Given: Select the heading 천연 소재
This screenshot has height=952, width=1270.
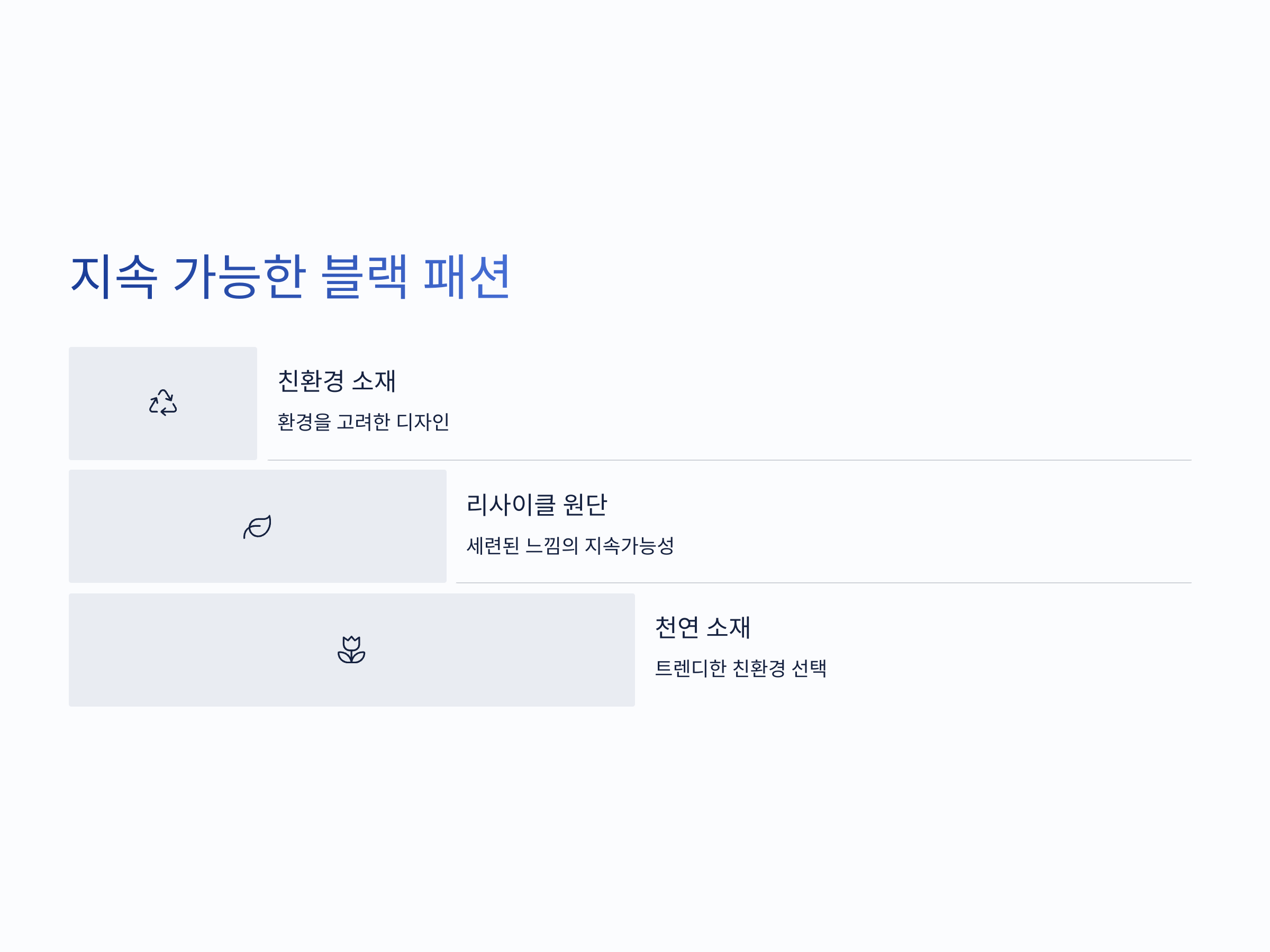Looking at the screenshot, I should (702, 627).
